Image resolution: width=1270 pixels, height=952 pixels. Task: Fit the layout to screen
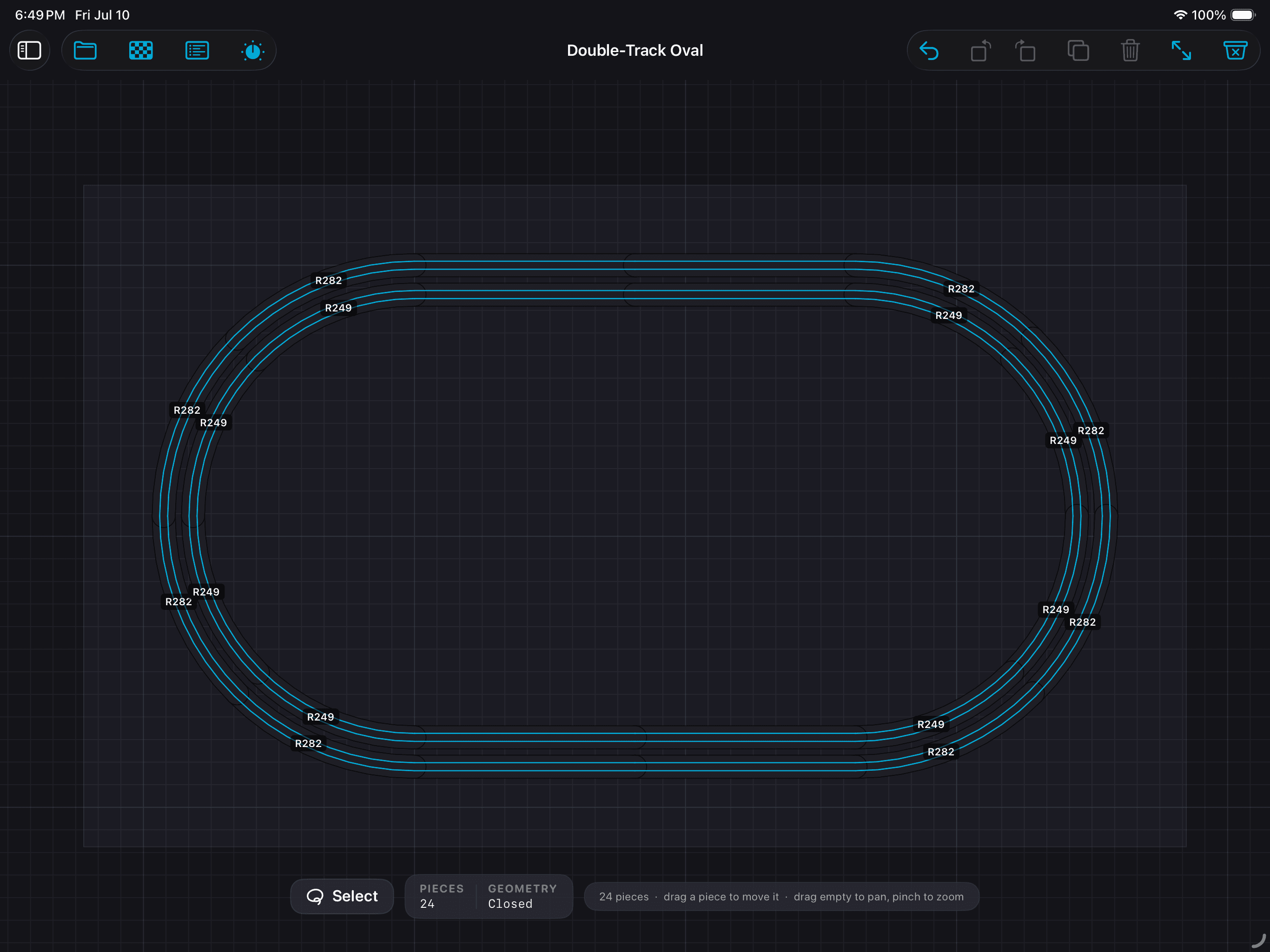point(1181,51)
